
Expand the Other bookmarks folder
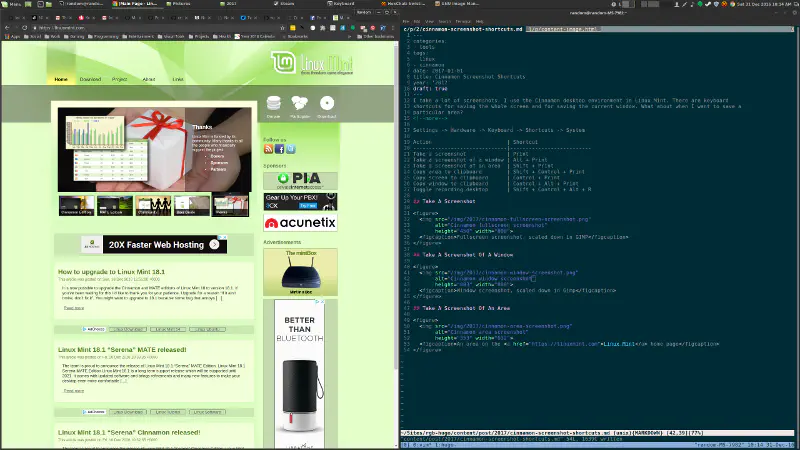click(377, 36)
